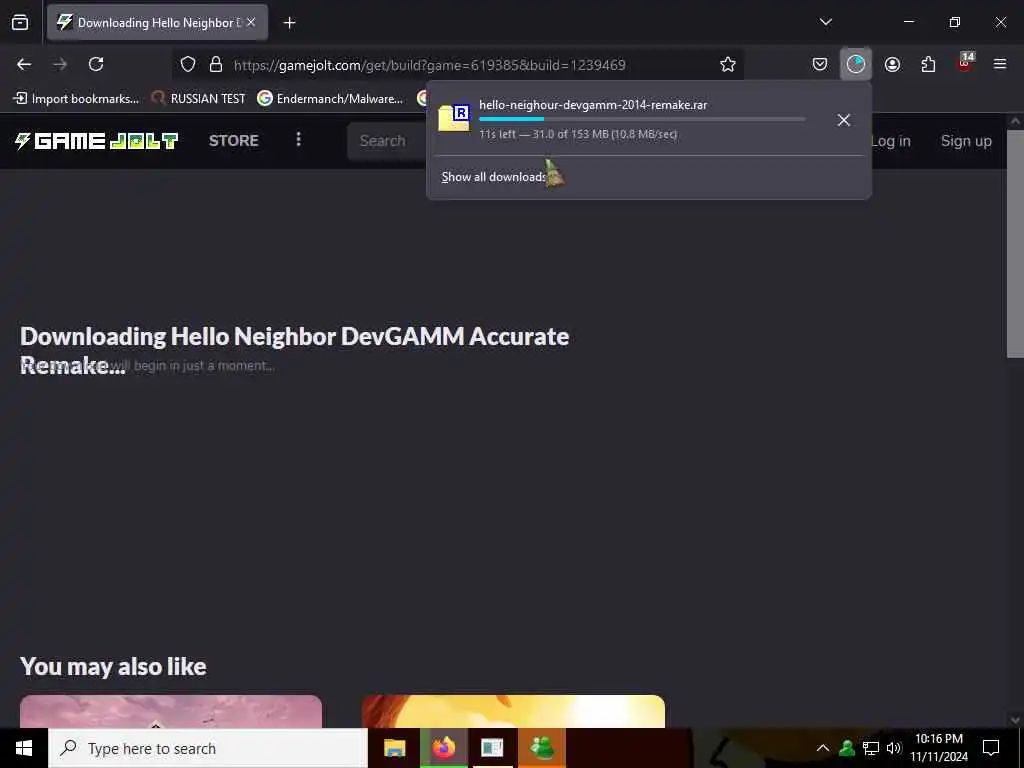1024x768 pixels.
Task: Click the Game Jolt logo
Action: pos(97,140)
